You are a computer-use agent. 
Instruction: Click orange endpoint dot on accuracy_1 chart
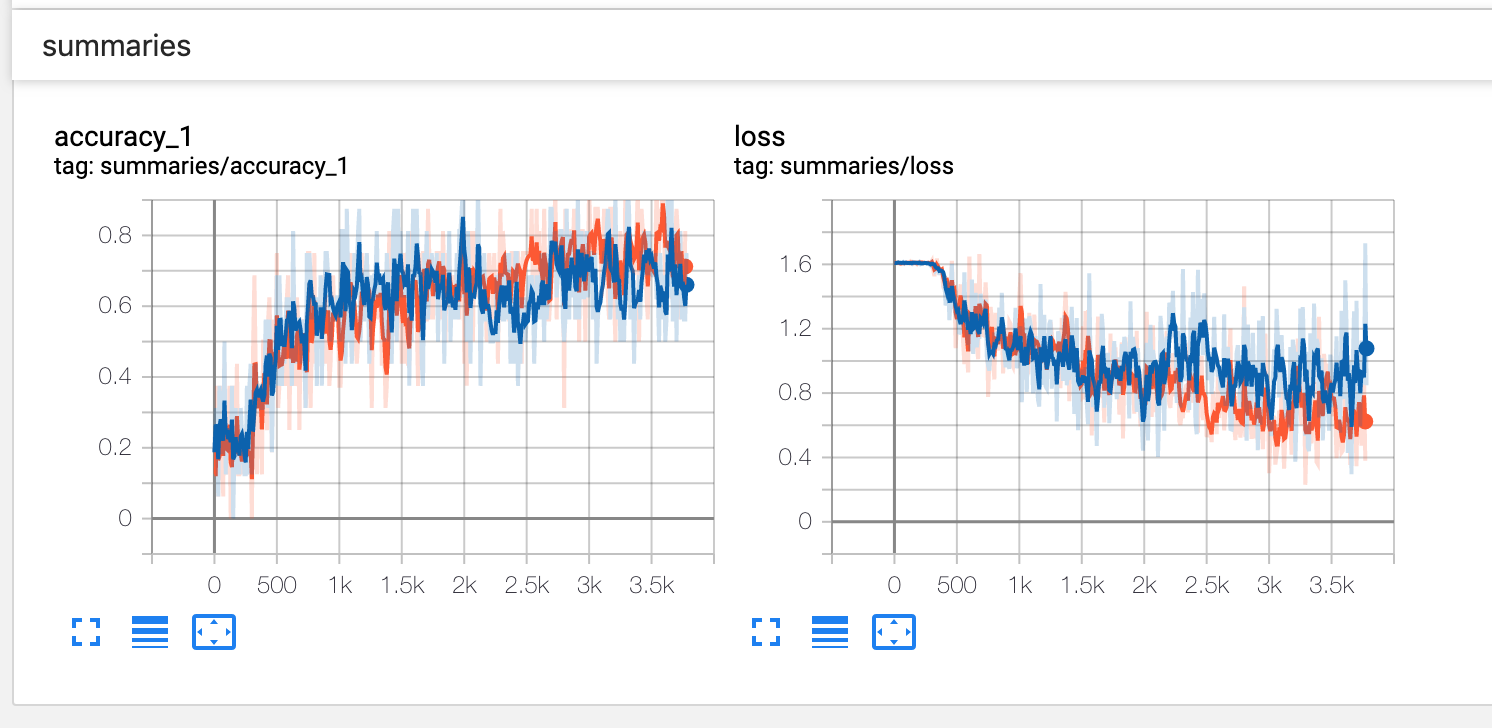[x=686, y=267]
